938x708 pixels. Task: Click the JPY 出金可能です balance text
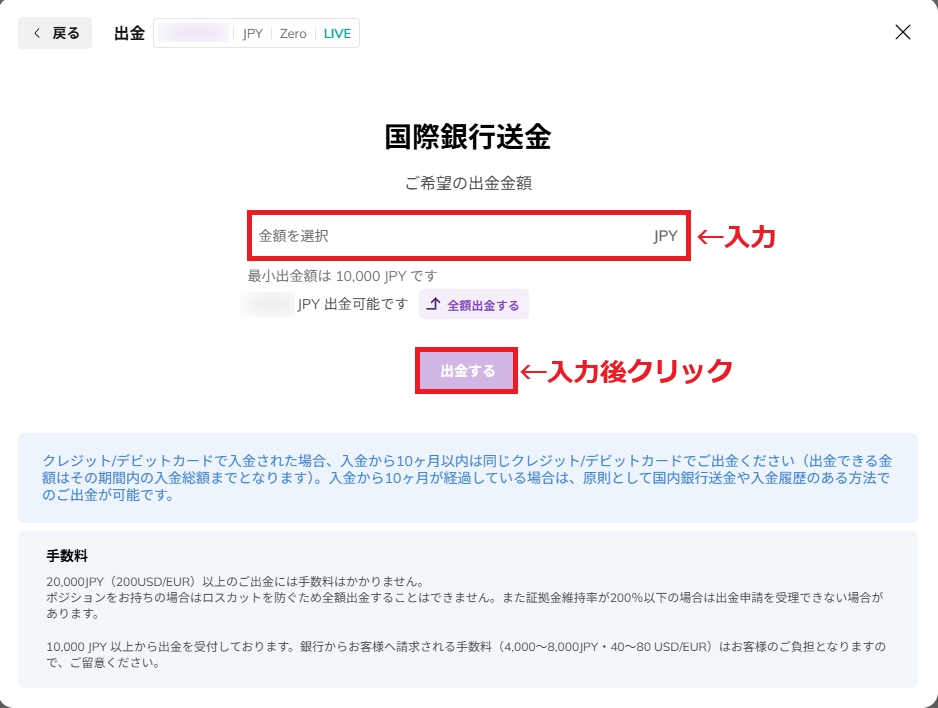pos(352,304)
